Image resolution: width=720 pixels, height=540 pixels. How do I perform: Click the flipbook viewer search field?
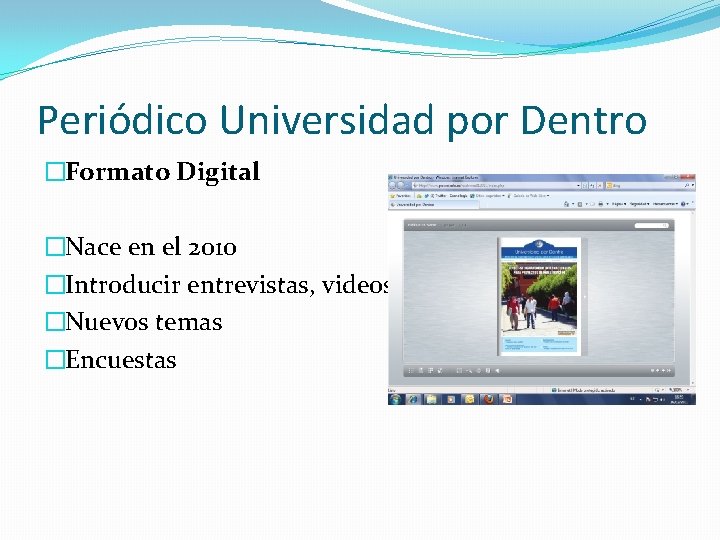[651, 225]
